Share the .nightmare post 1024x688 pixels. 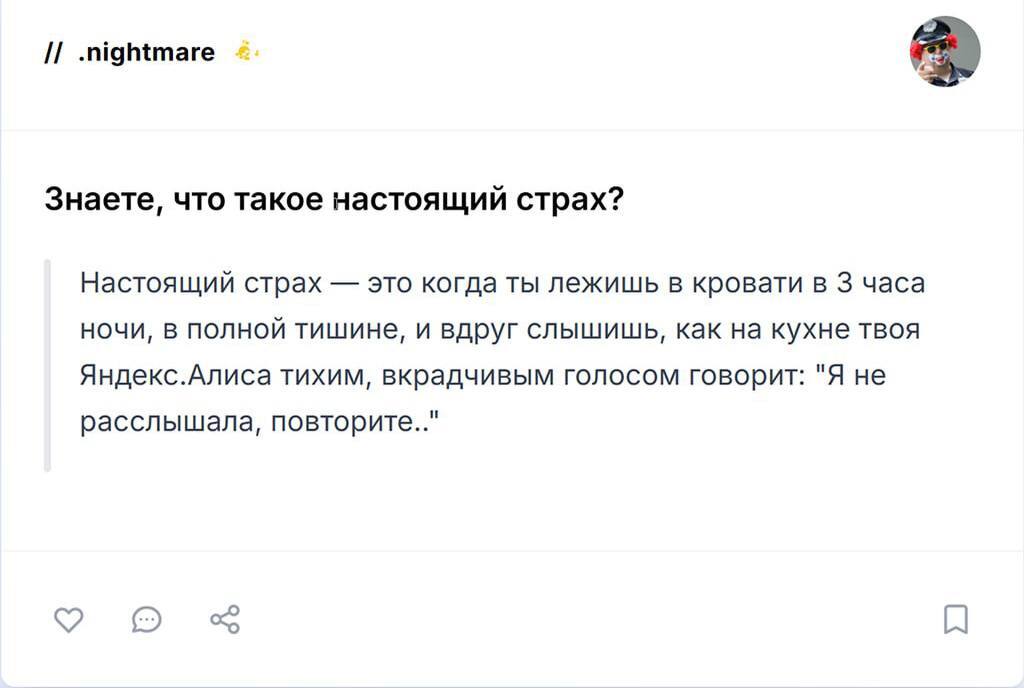pos(225,620)
